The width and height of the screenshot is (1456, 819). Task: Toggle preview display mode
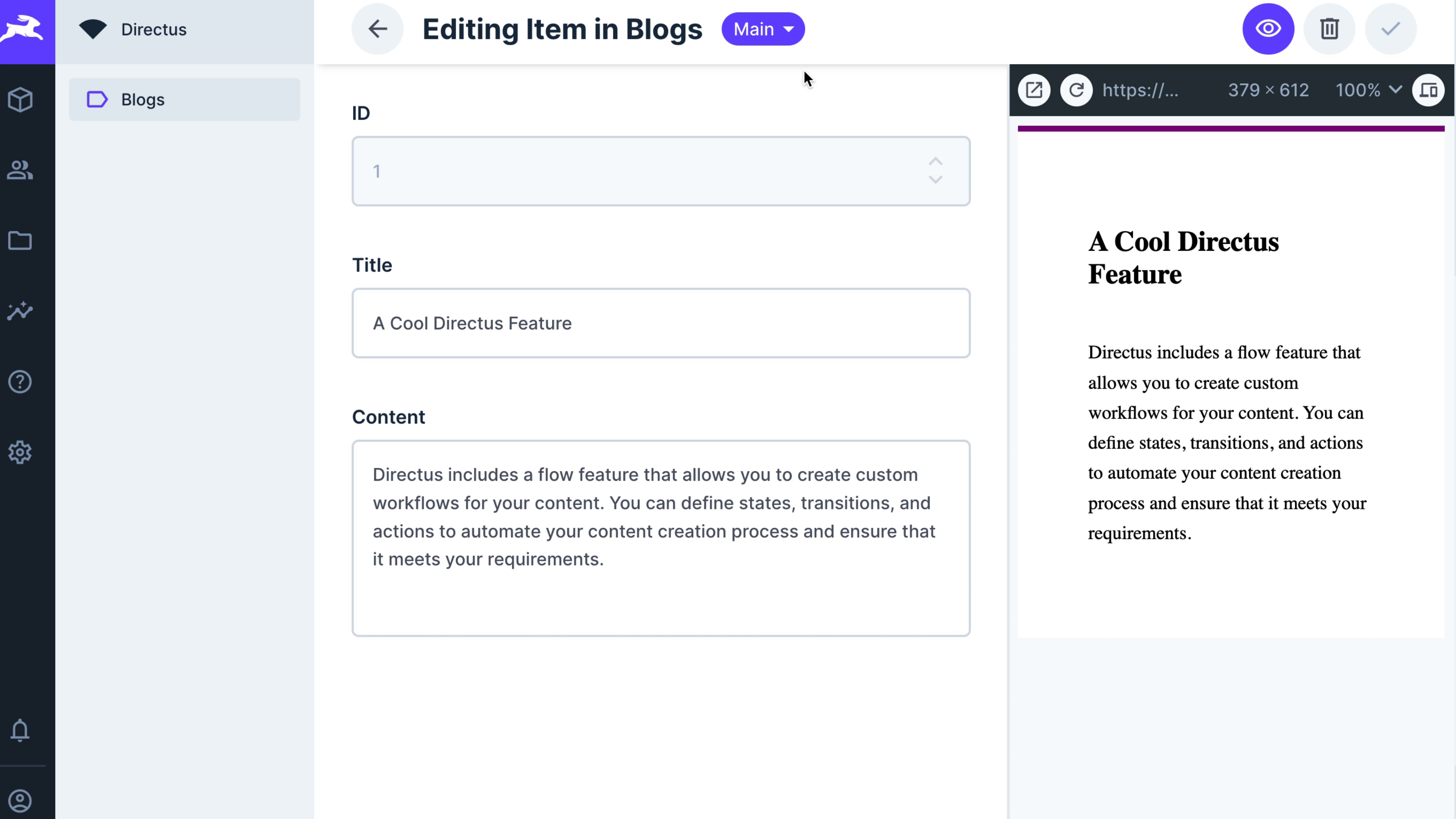1428,90
